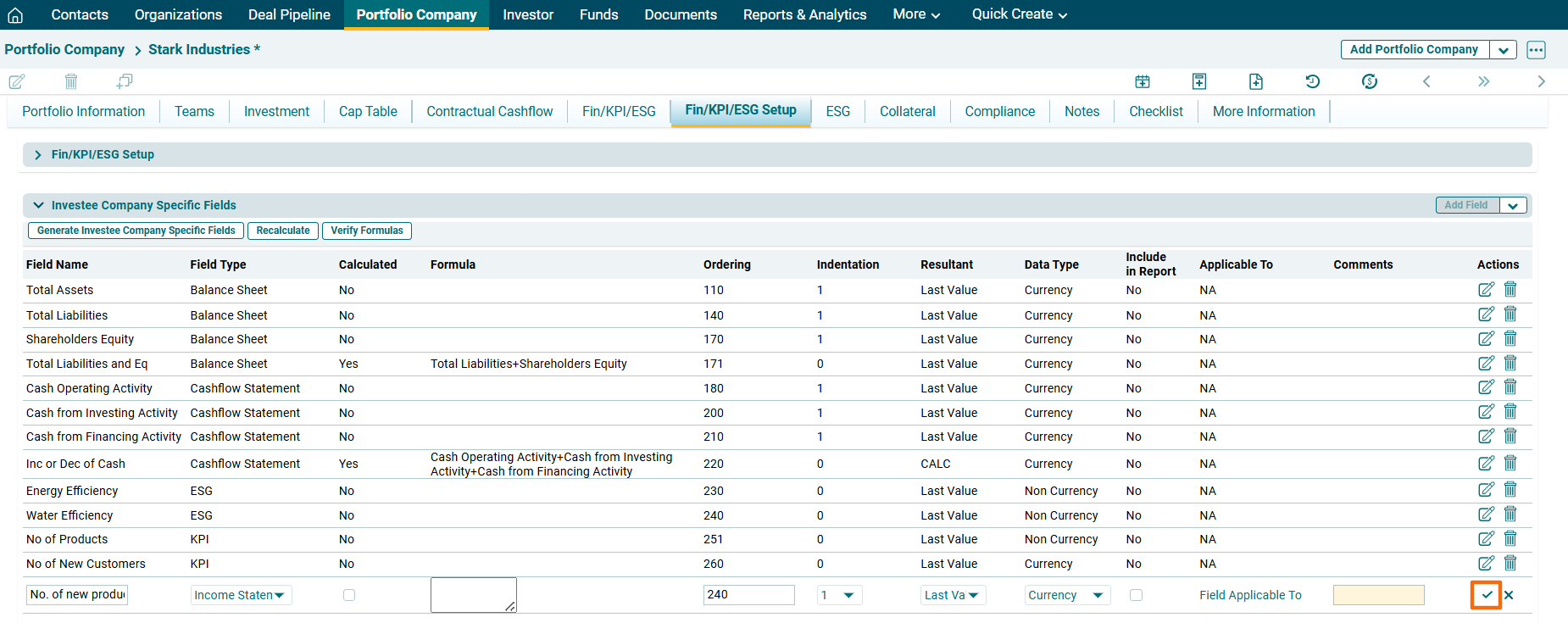
Task: Expand the Fin/KPI/ESG Setup section
Action: click(38, 154)
